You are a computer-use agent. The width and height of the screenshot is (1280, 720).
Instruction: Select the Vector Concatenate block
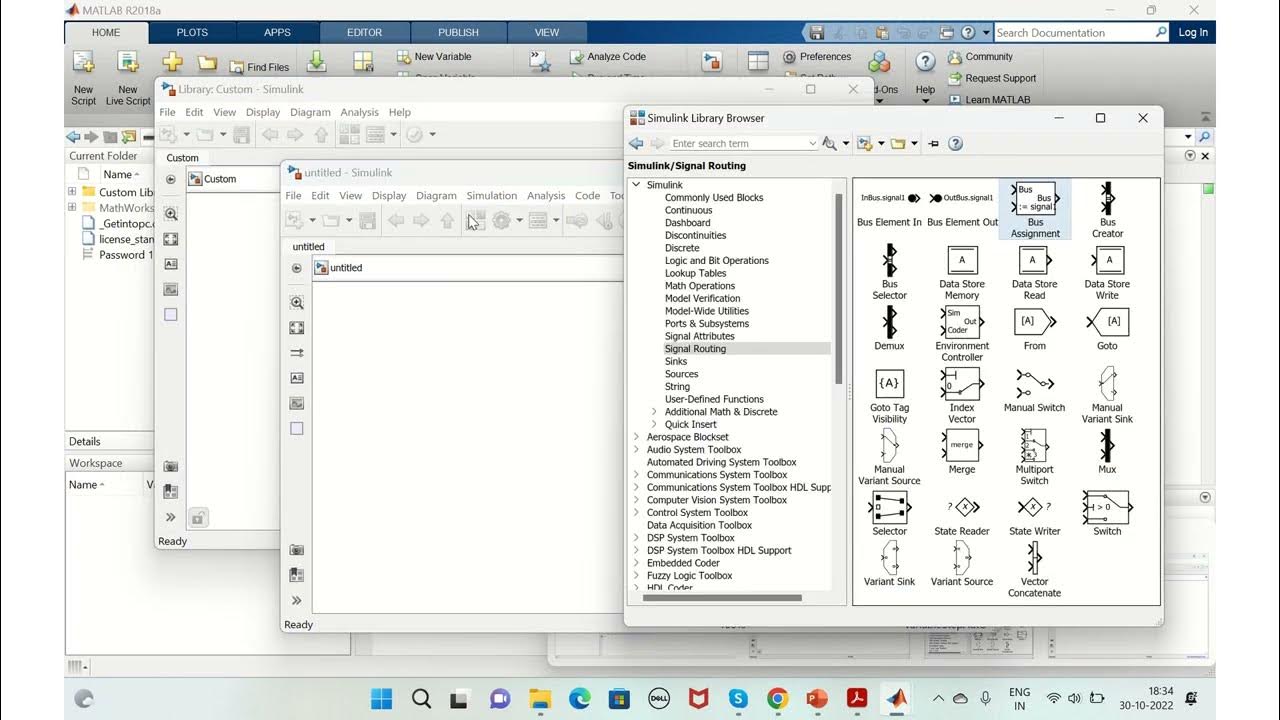[x=1034, y=570]
